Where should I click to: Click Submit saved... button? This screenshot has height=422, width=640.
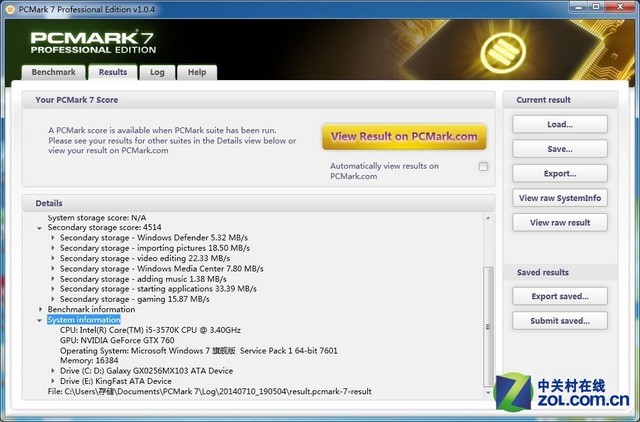coord(560,321)
